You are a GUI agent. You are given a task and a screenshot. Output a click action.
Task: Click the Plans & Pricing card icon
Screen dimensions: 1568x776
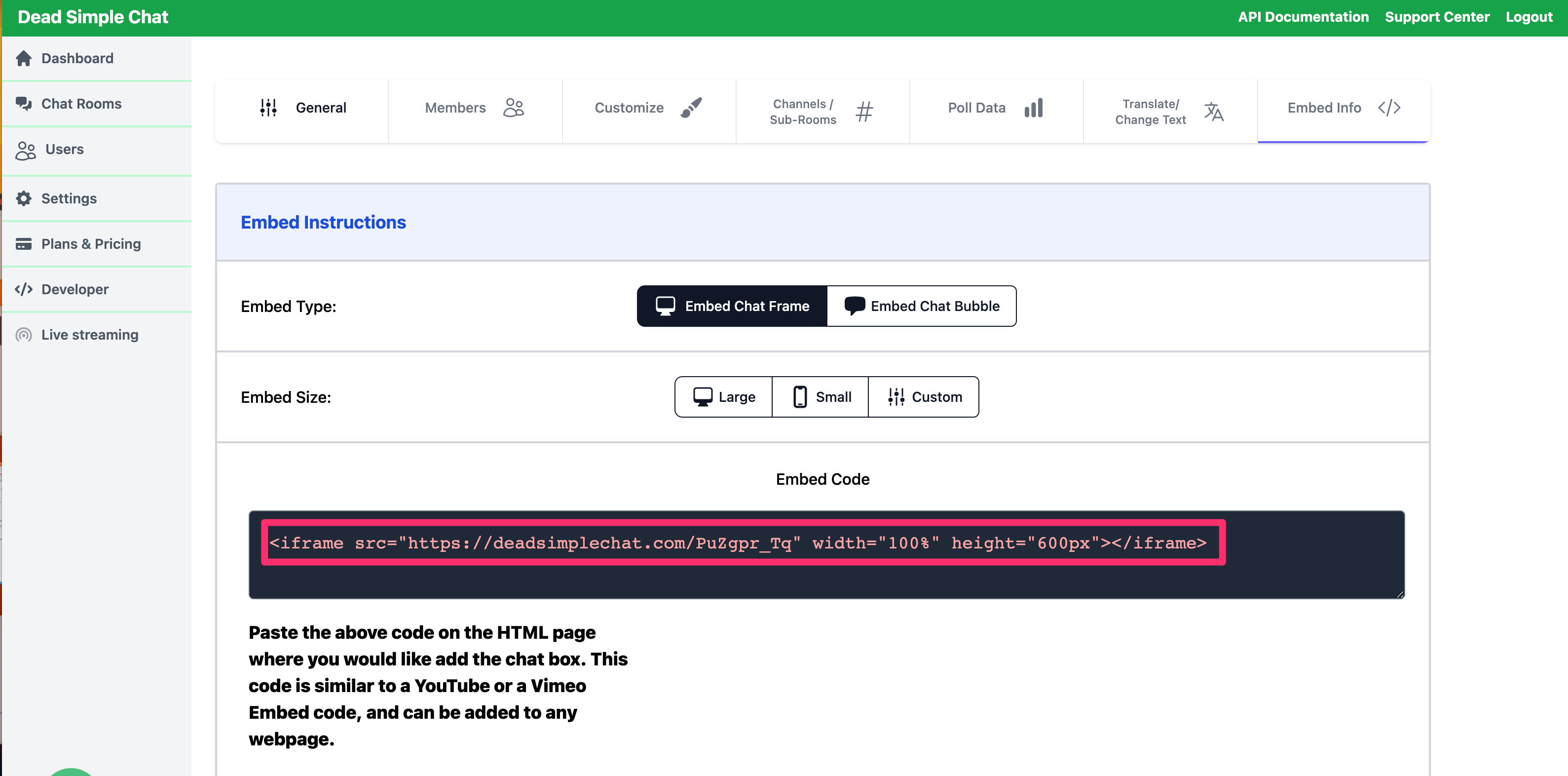24,244
